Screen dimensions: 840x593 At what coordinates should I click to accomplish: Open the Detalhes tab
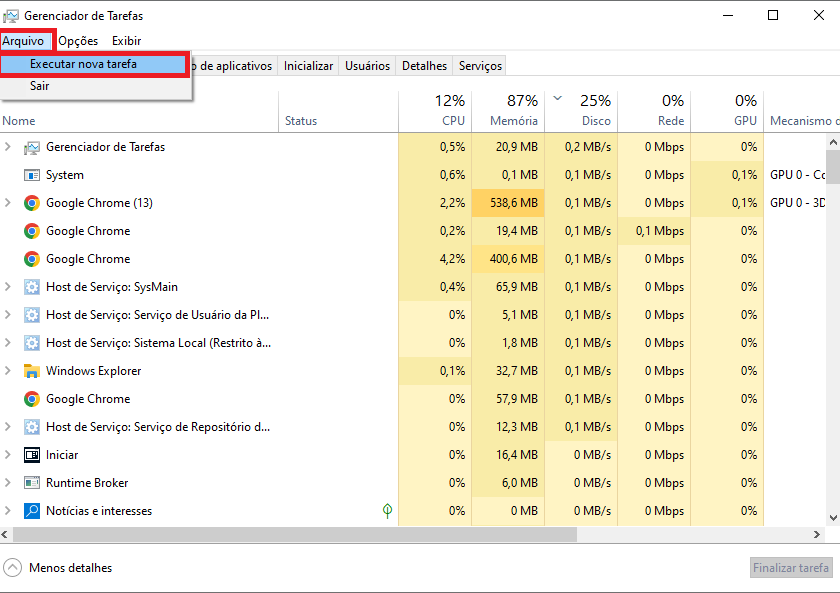tap(424, 66)
